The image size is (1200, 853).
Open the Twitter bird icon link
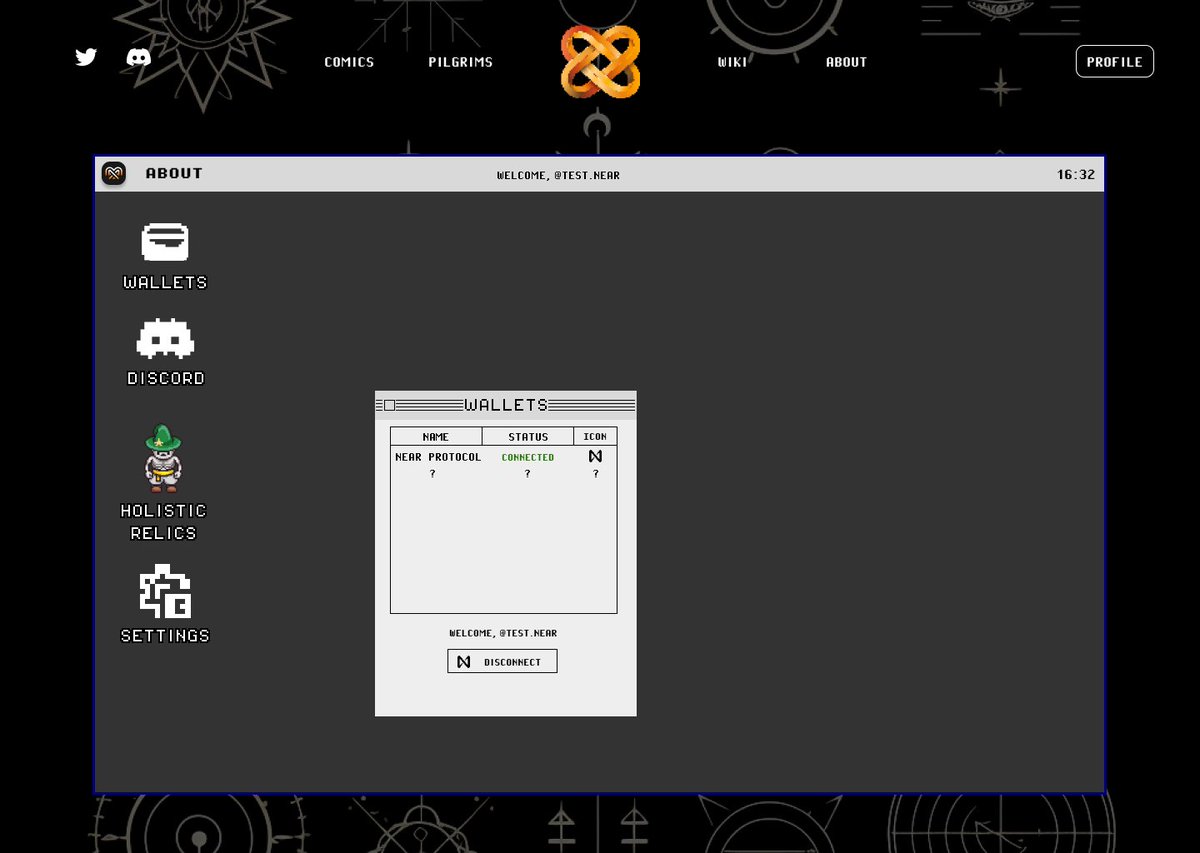tap(86, 57)
